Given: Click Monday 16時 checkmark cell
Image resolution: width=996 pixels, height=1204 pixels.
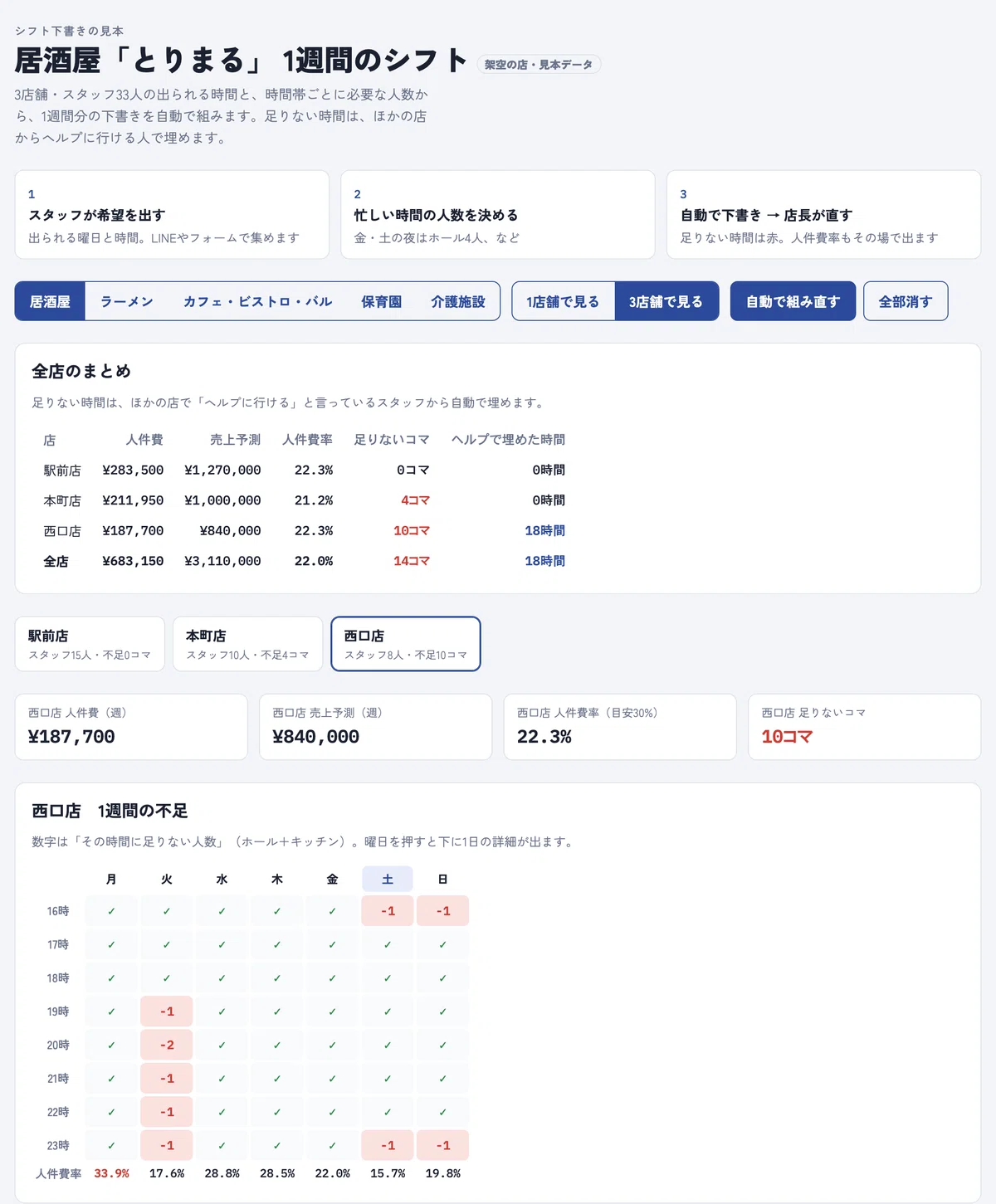Looking at the screenshot, I should coord(111,911).
